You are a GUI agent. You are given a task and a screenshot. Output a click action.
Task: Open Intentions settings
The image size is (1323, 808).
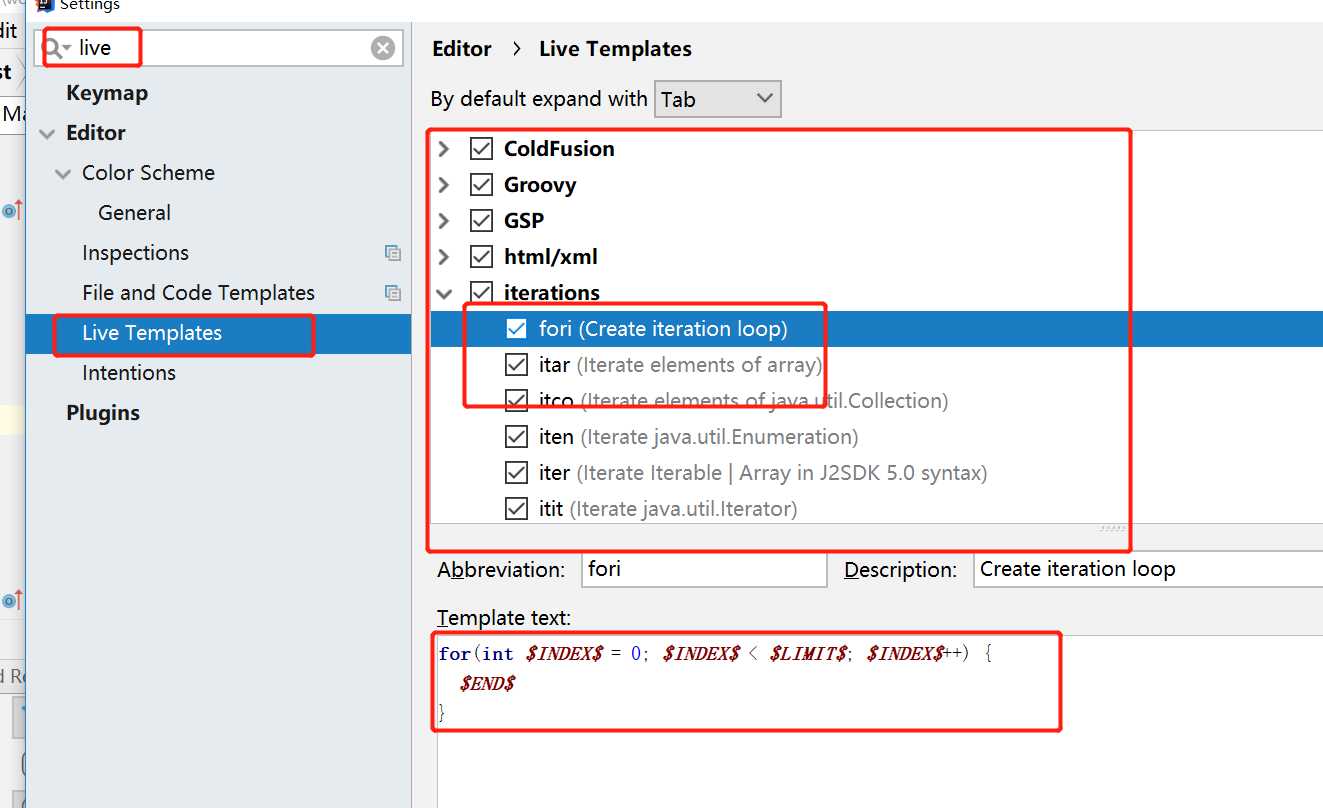[129, 373]
